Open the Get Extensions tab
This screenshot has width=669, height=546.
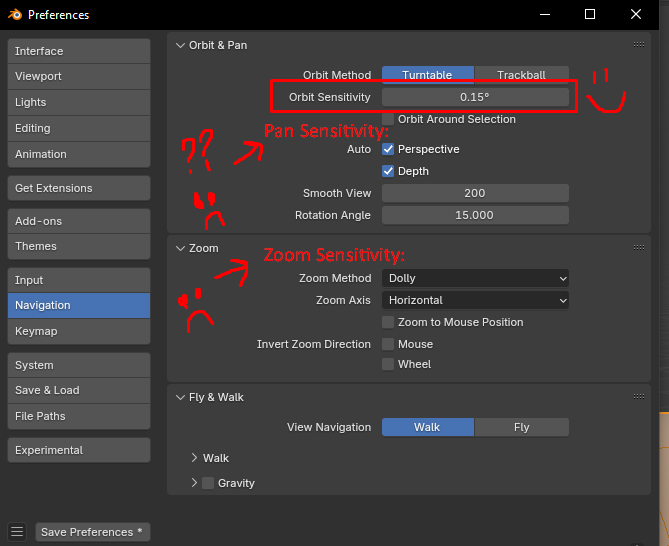pyautogui.click(x=79, y=188)
